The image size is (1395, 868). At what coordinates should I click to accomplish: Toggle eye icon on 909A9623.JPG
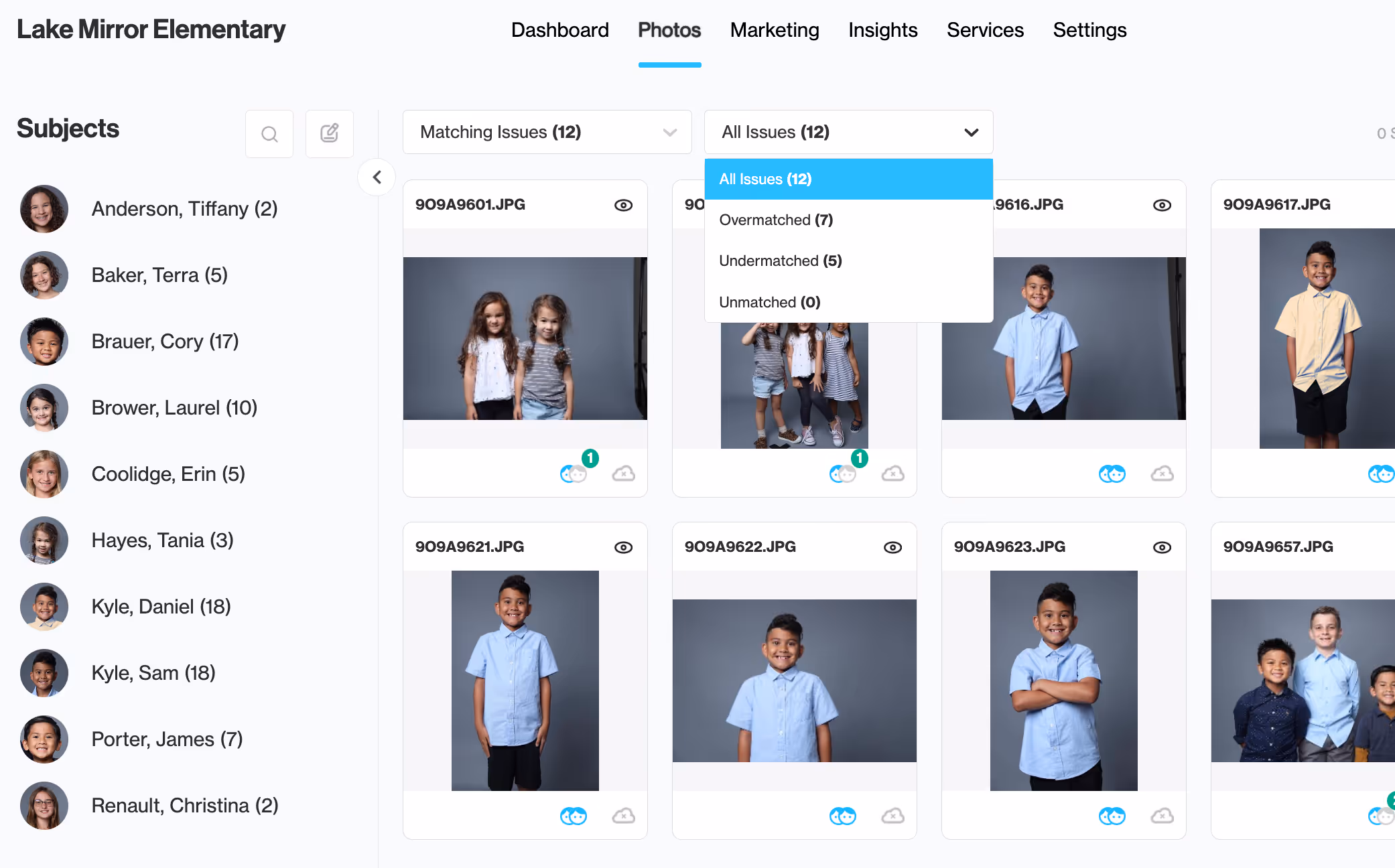click(1162, 547)
